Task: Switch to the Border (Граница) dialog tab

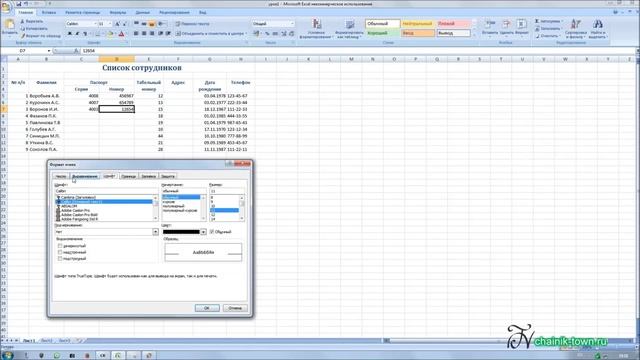Action: (129, 176)
